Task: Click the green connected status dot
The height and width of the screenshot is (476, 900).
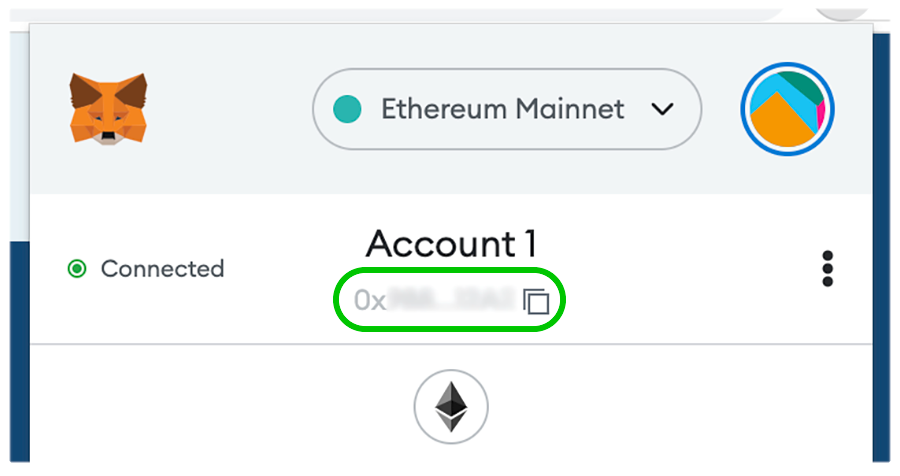Action: (77, 269)
